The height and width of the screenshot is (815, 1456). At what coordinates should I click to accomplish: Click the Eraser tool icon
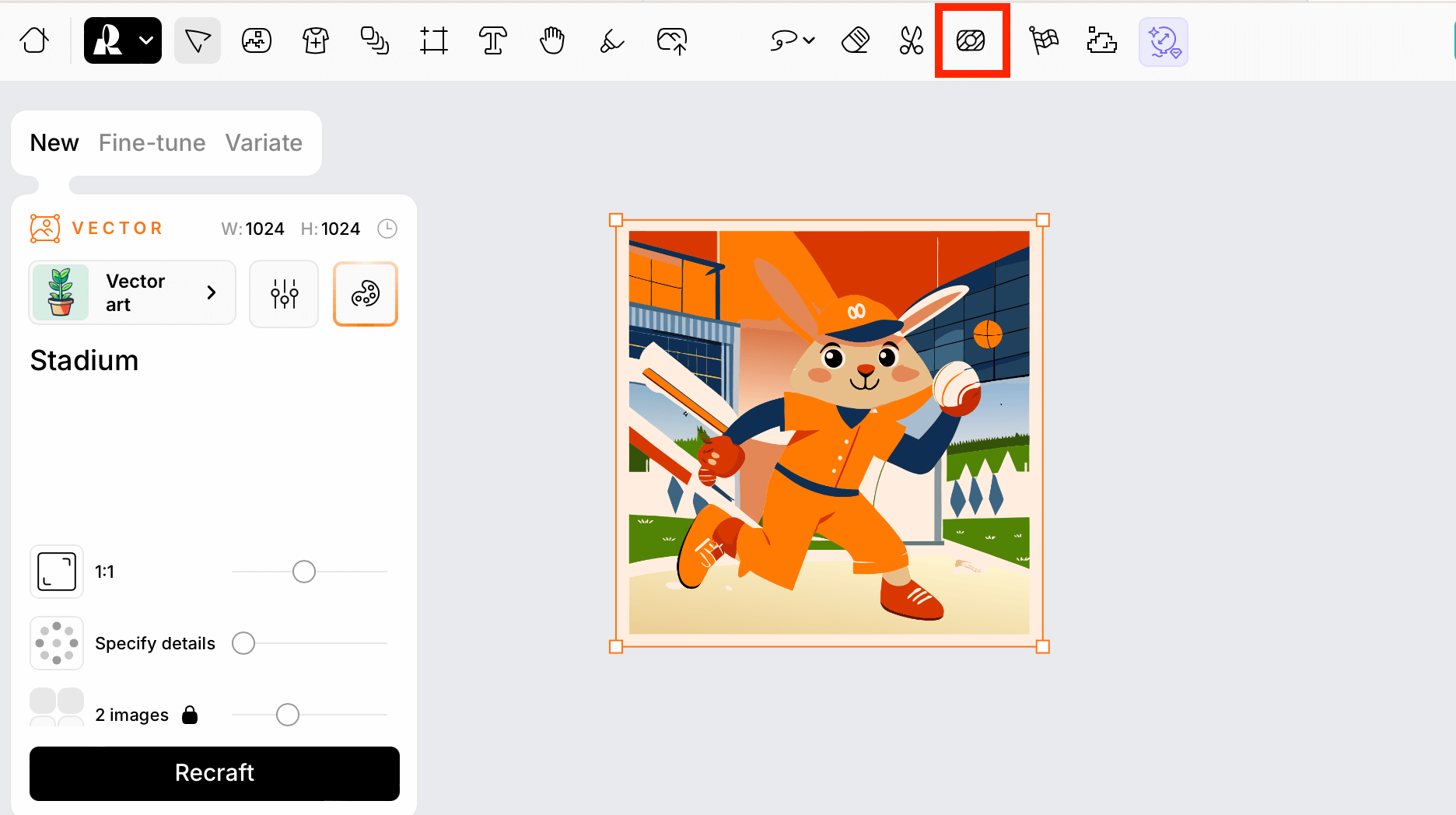coord(855,40)
